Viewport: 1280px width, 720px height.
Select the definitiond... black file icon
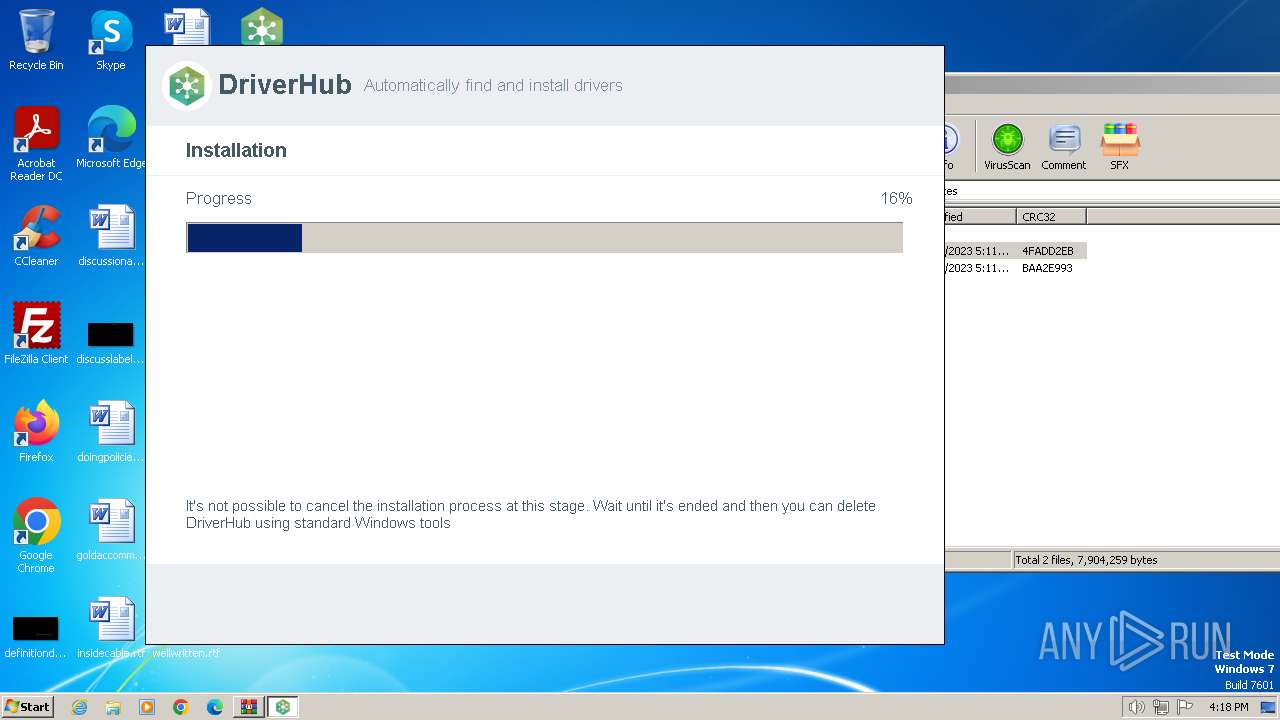[x=36, y=636]
